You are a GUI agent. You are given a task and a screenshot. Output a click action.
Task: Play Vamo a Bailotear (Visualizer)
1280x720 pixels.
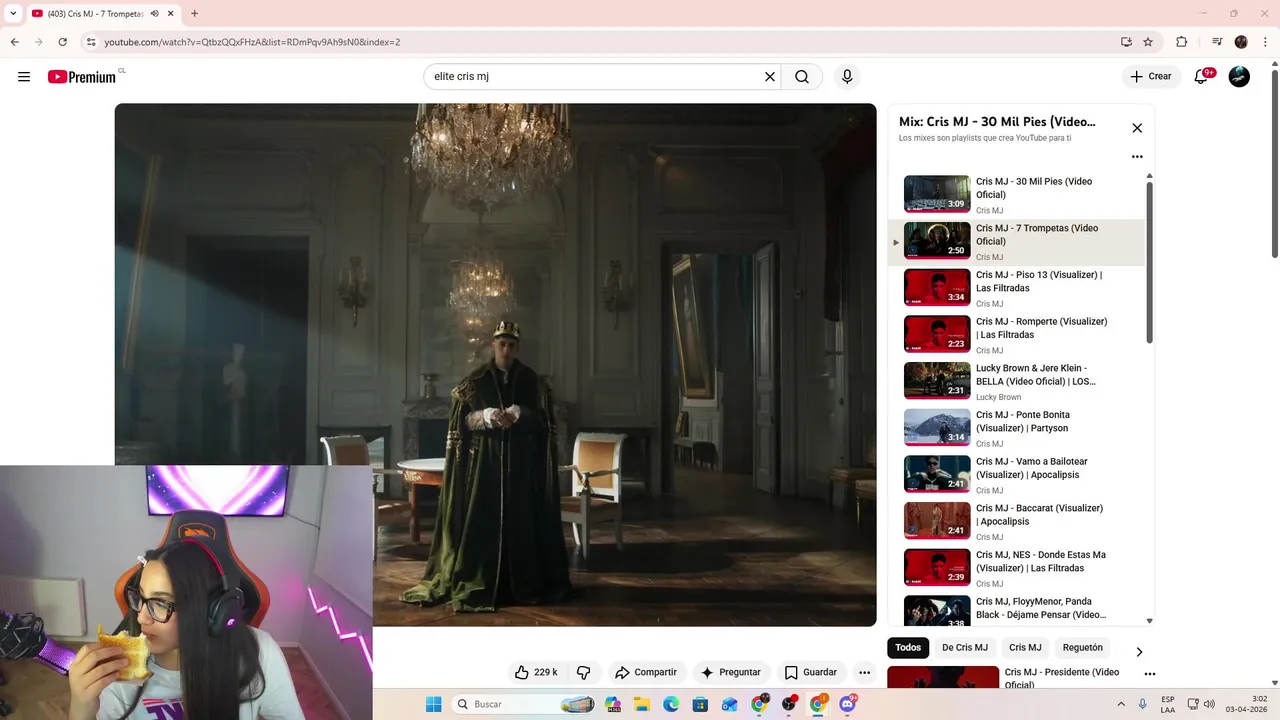click(x=1015, y=475)
